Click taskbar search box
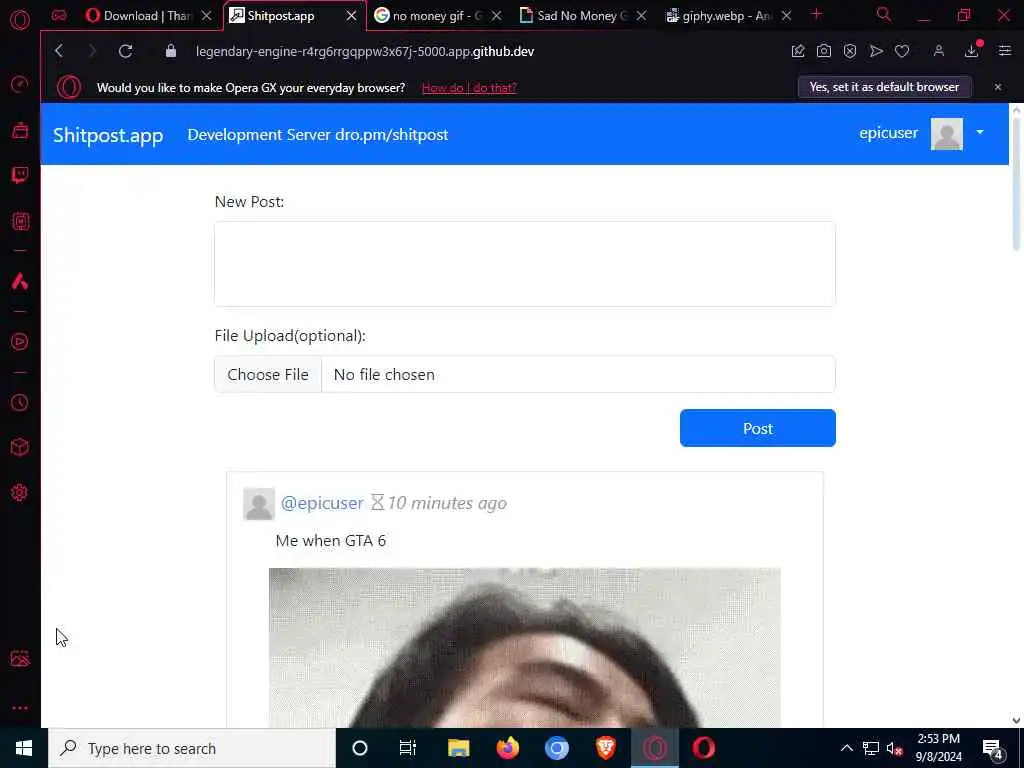The image size is (1024, 768). click(192, 748)
